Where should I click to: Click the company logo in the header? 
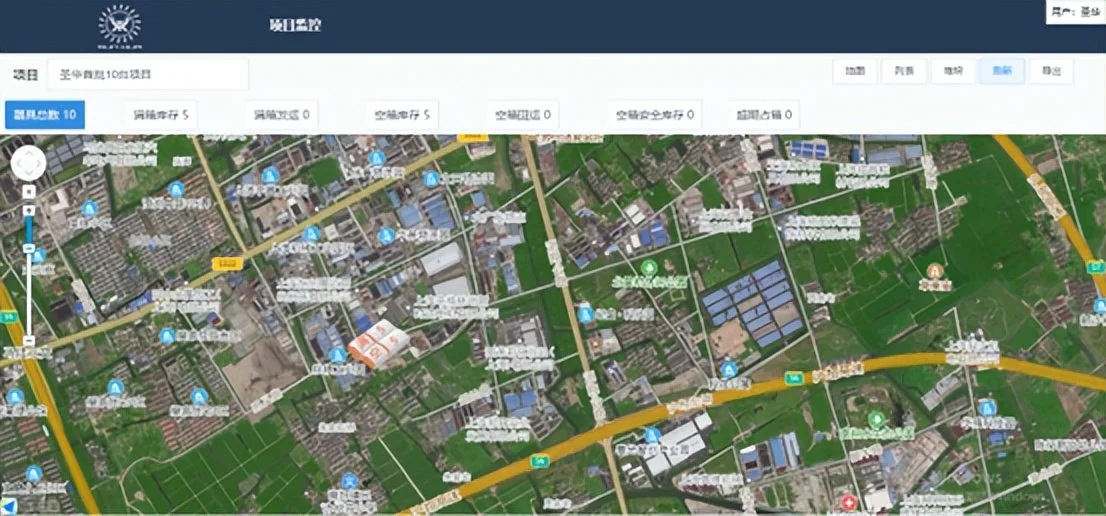120,25
